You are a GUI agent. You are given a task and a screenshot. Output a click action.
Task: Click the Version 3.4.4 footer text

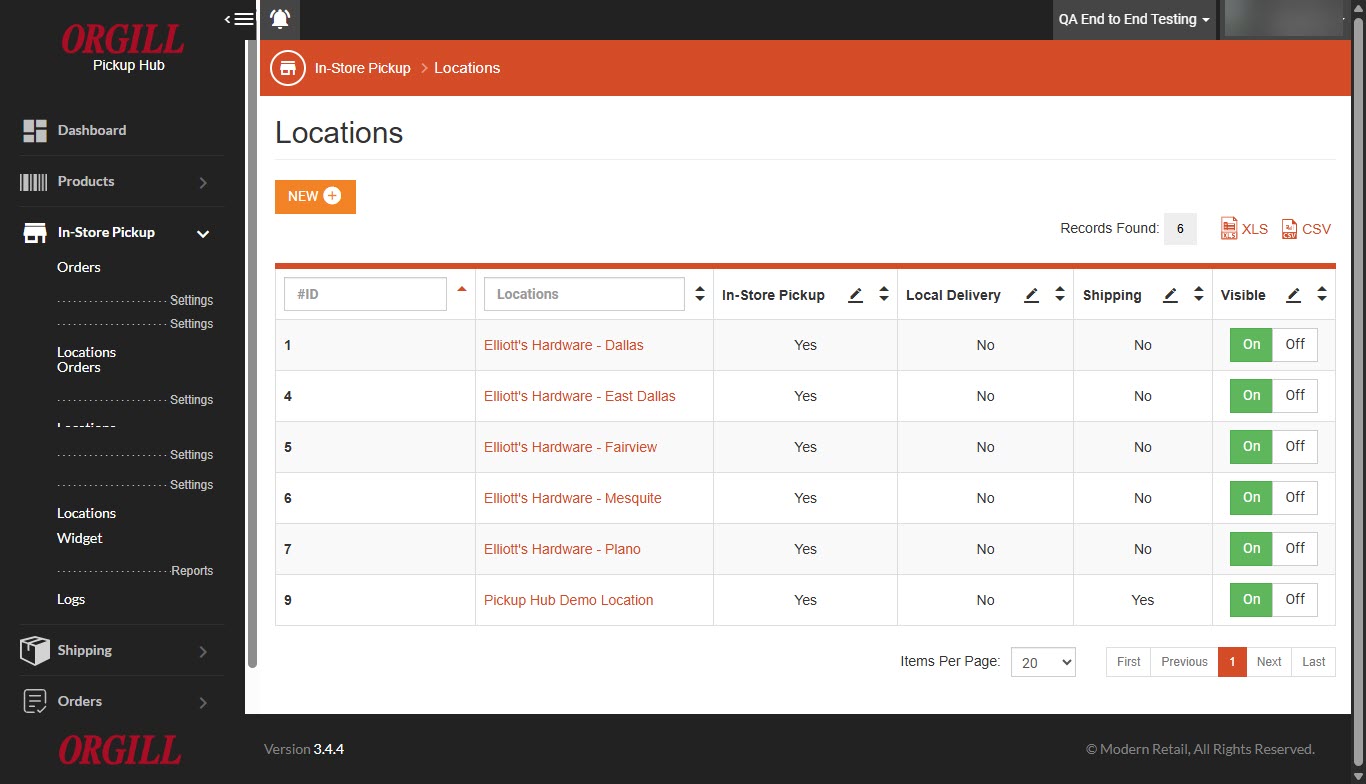click(304, 749)
